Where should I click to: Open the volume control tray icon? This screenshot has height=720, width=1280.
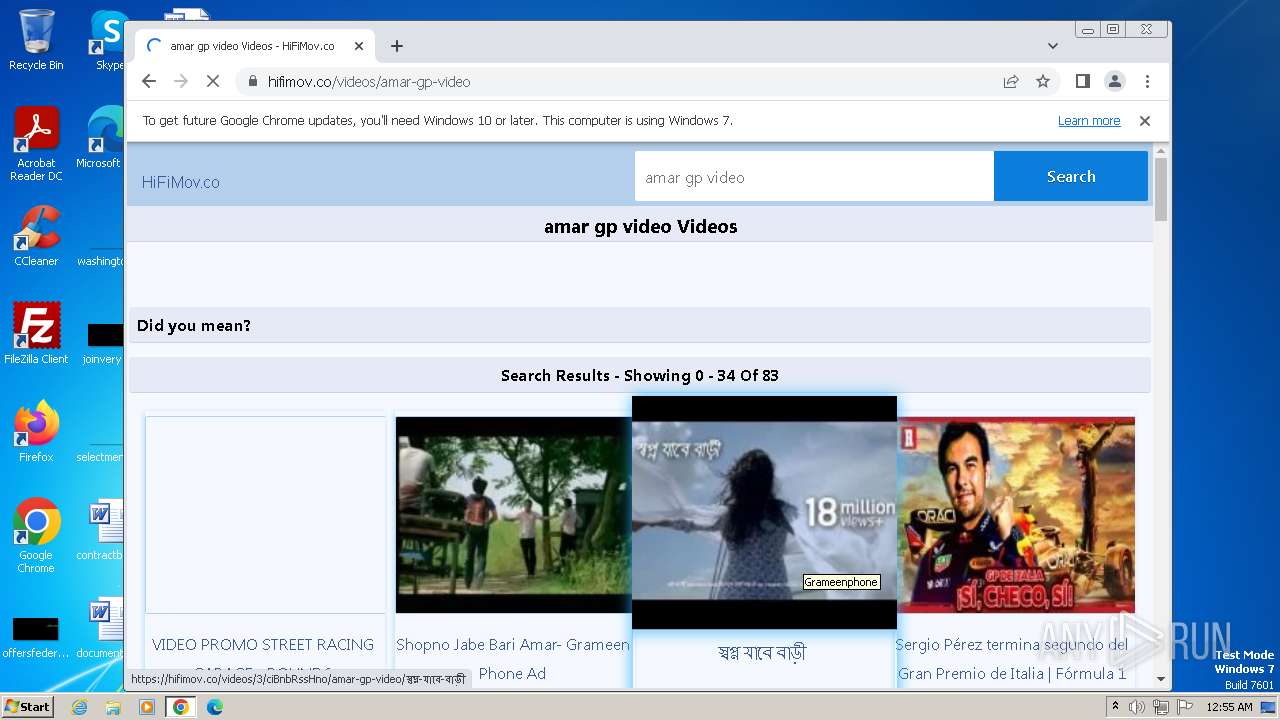(1137, 707)
